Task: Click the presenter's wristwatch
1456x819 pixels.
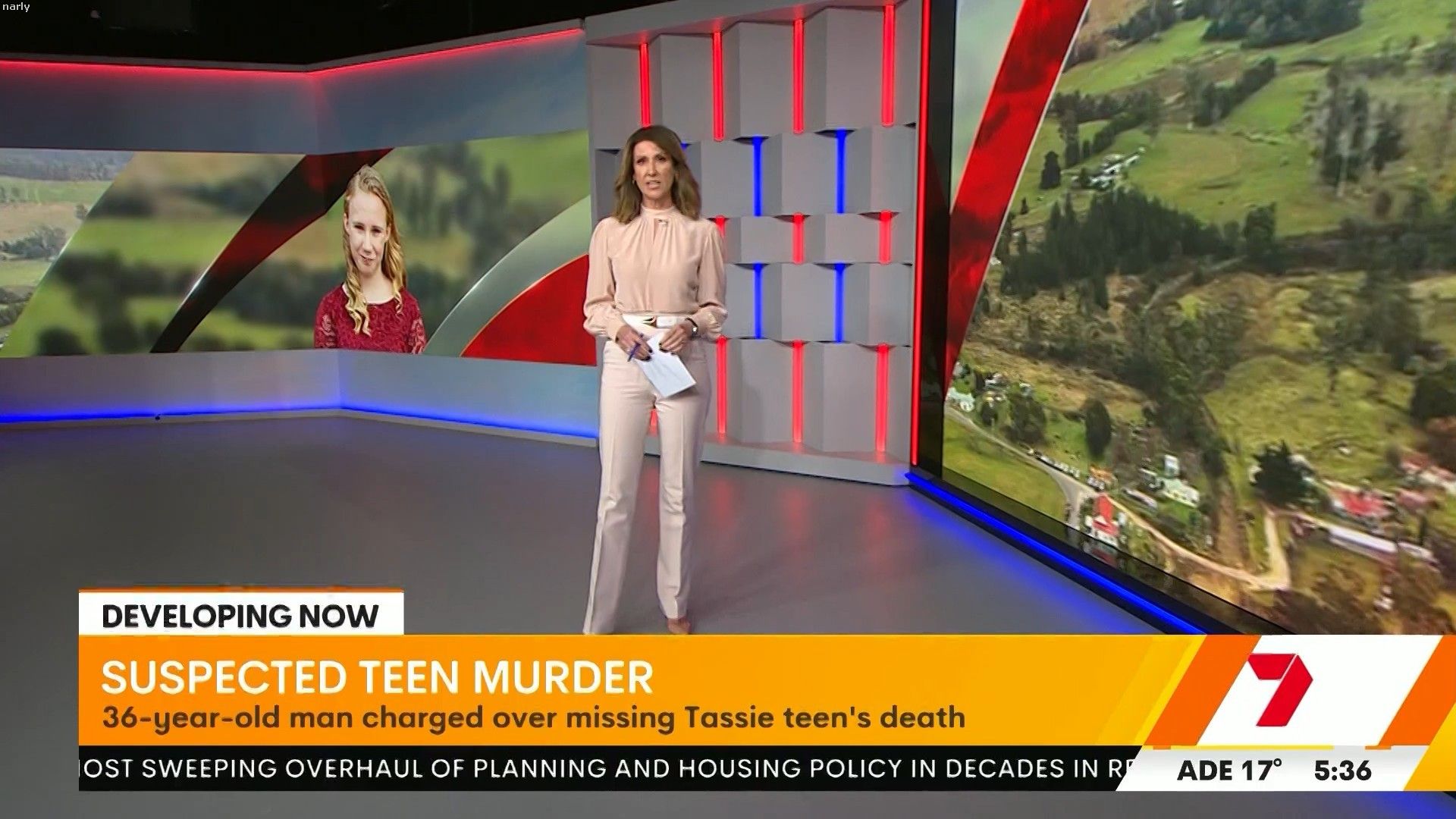Action: [x=692, y=328]
